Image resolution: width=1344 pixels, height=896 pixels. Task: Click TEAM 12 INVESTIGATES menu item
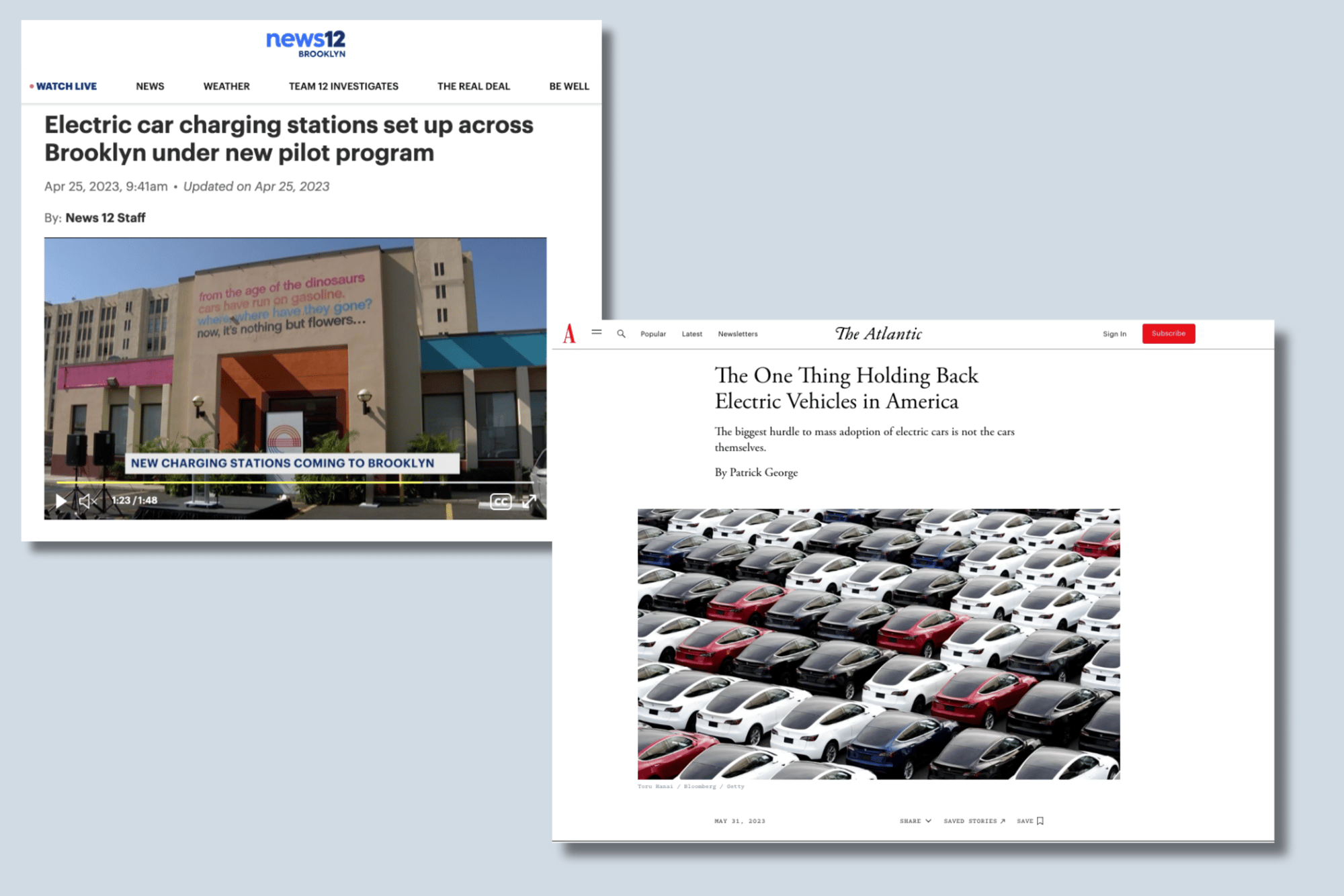[x=343, y=87]
